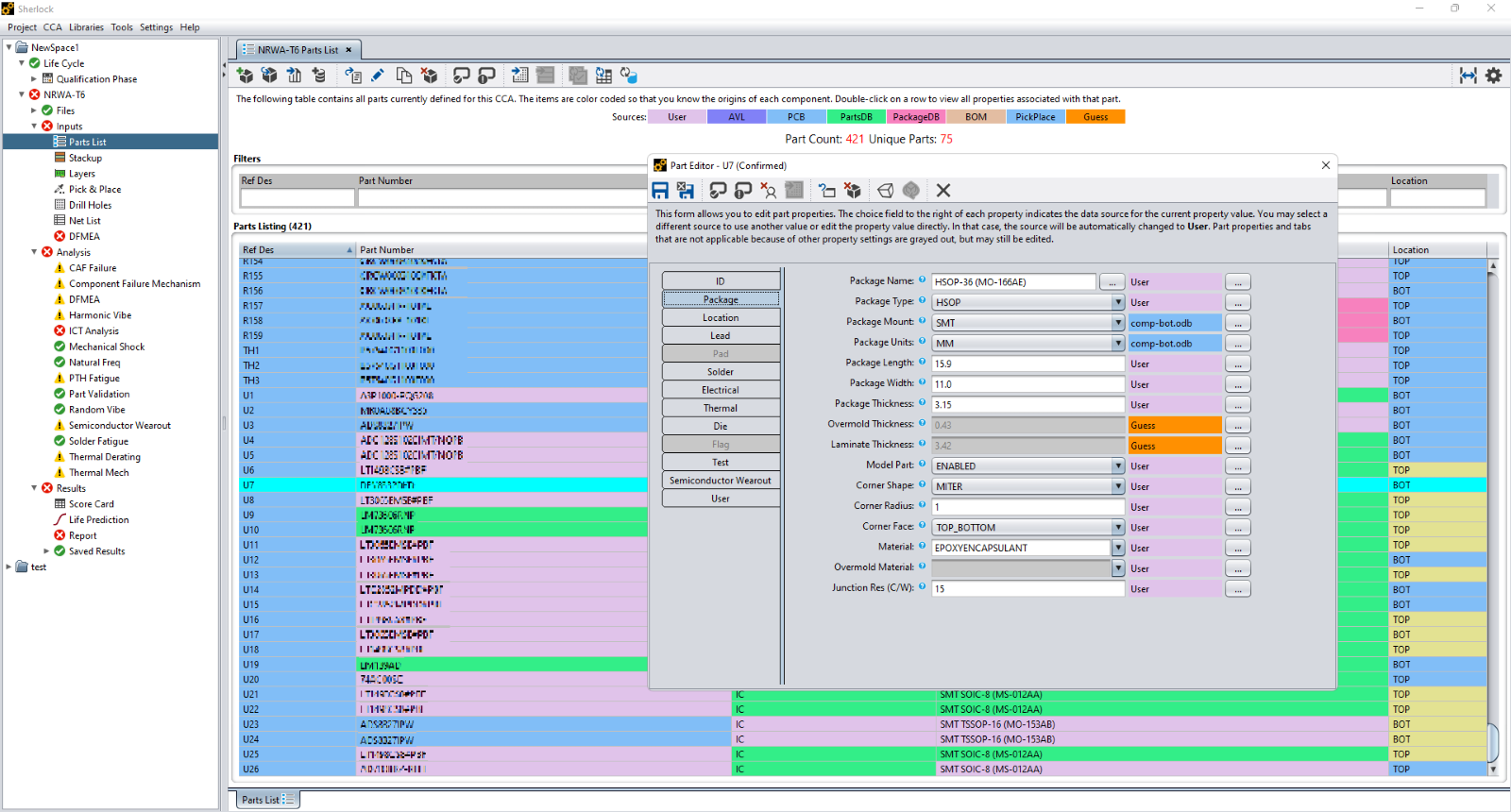Click in the Package Length input field

tap(1027, 364)
